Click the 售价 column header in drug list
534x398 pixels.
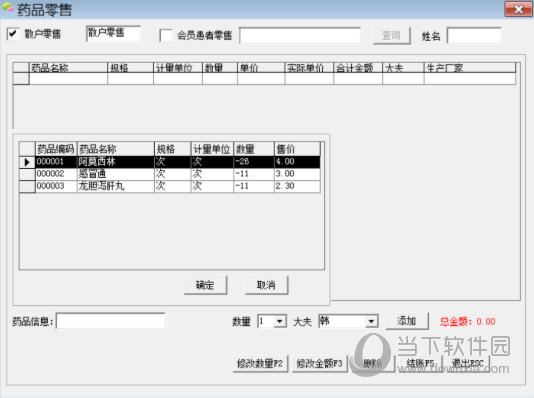297,149
